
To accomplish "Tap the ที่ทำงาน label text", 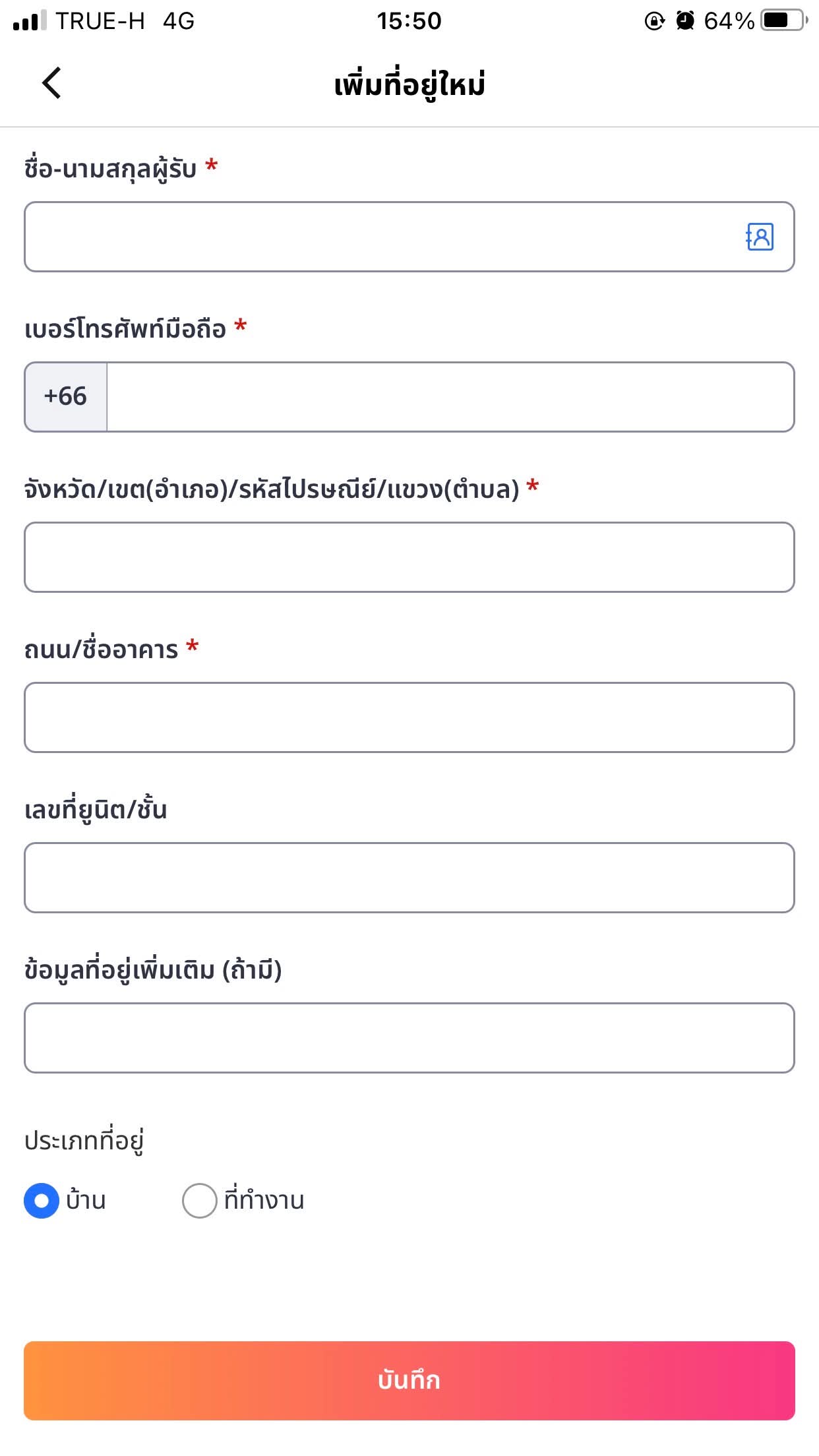I will point(264,1199).
